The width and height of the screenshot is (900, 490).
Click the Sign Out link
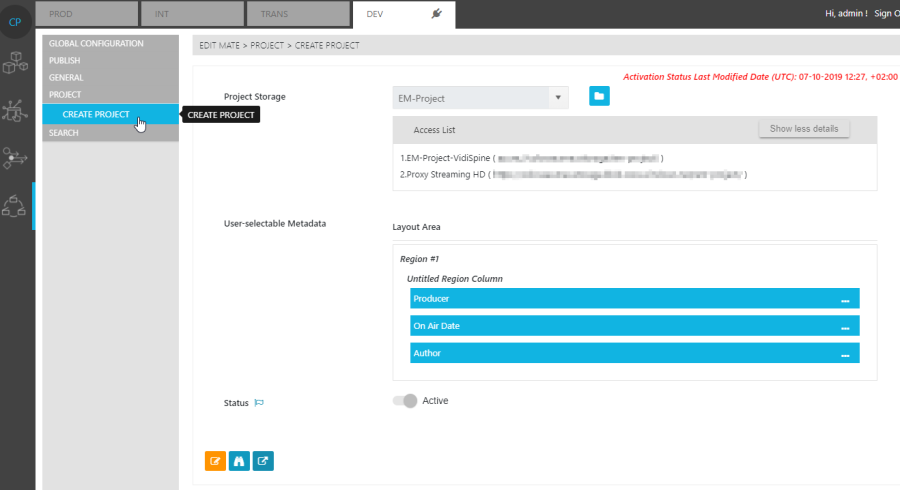coord(887,13)
